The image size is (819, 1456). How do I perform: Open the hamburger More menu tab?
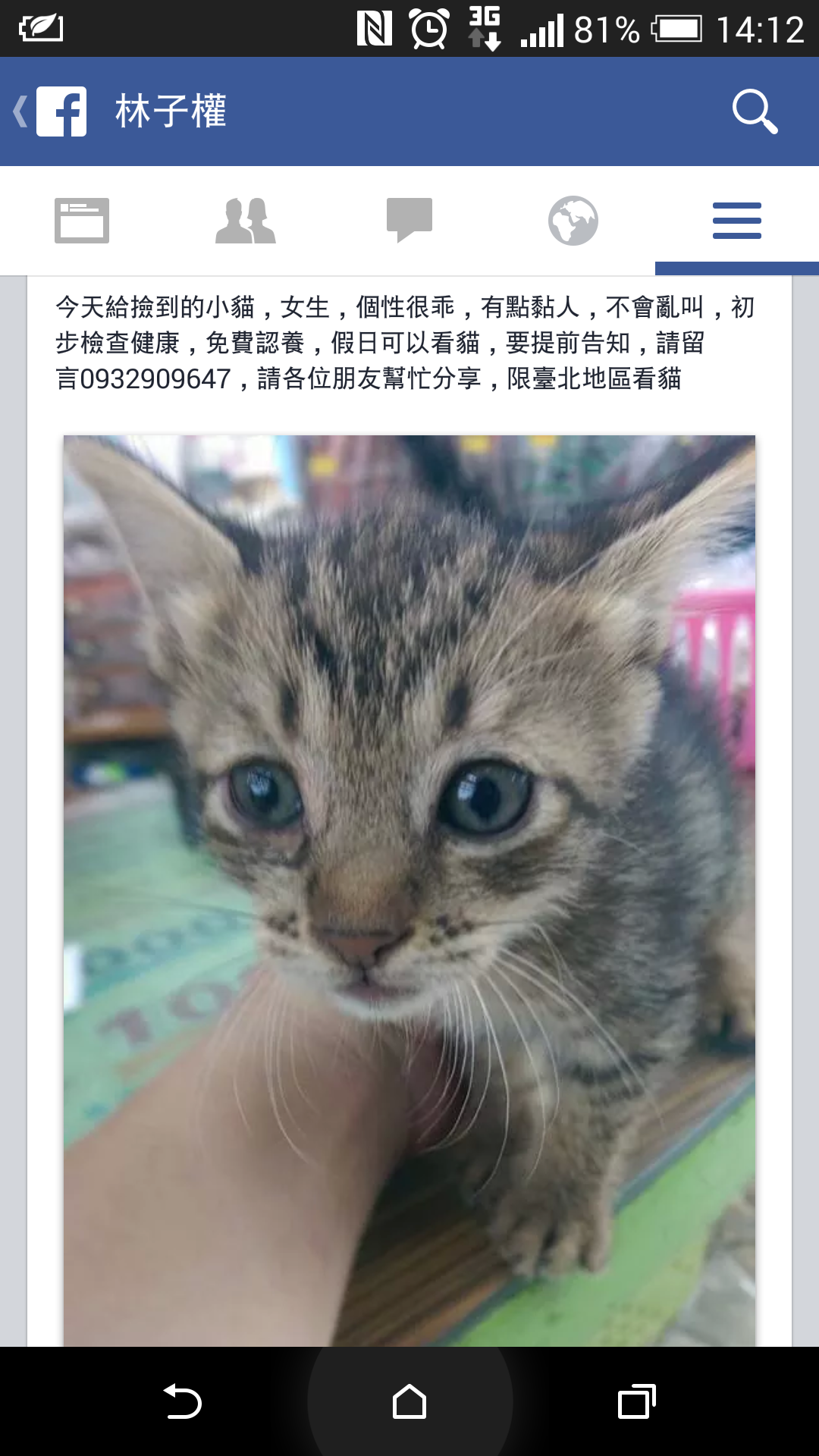click(x=737, y=221)
